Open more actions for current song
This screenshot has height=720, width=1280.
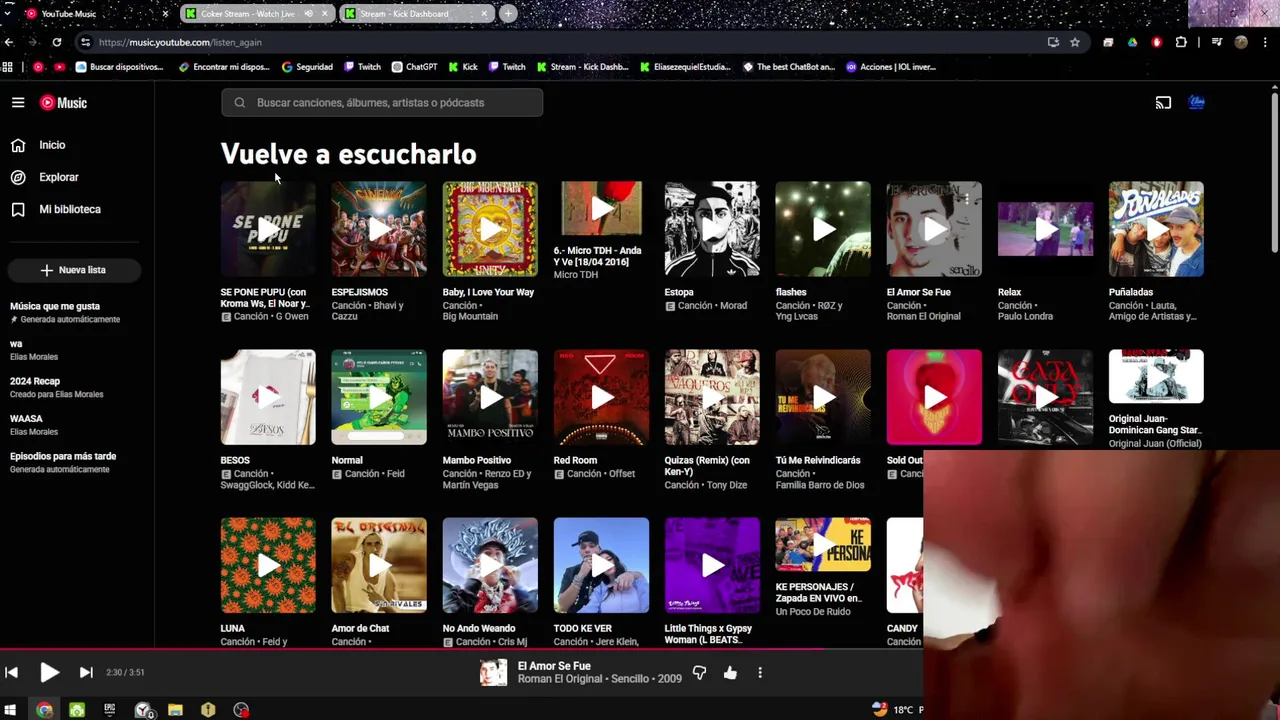point(760,673)
